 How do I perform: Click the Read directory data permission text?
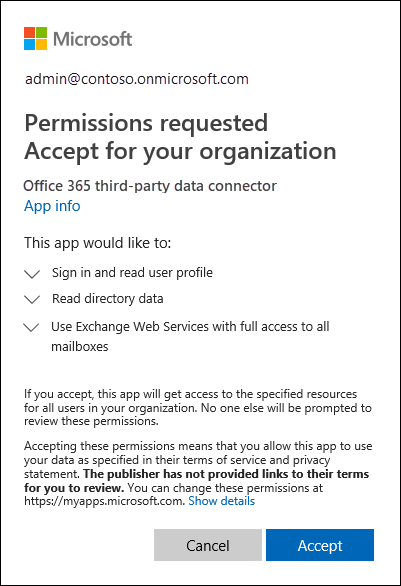pyautogui.click(x=108, y=299)
